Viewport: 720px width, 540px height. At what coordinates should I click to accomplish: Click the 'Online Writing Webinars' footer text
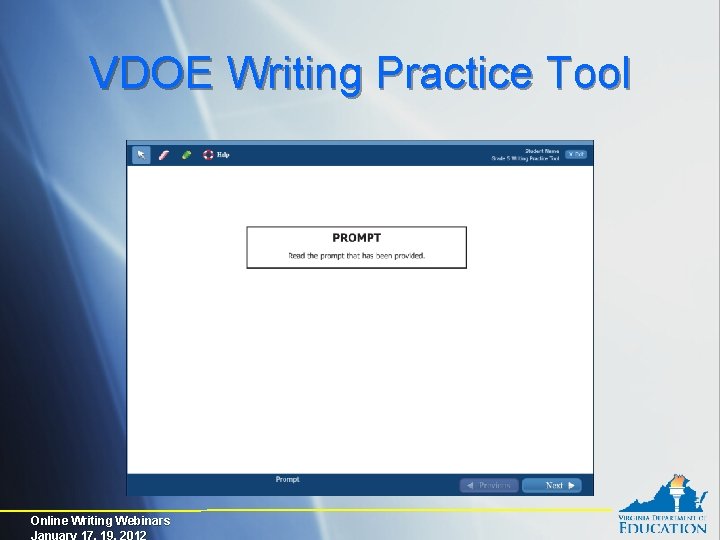[x=100, y=521]
